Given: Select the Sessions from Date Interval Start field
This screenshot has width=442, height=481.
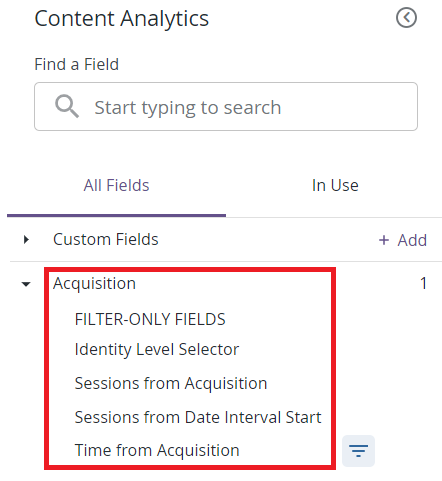Looking at the screenshot, I should click(198, 417).
